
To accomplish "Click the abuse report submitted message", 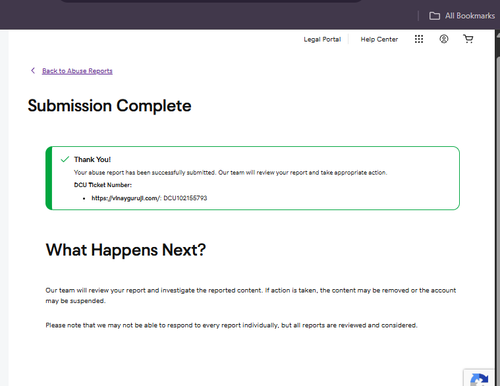I will coord(230,173).
